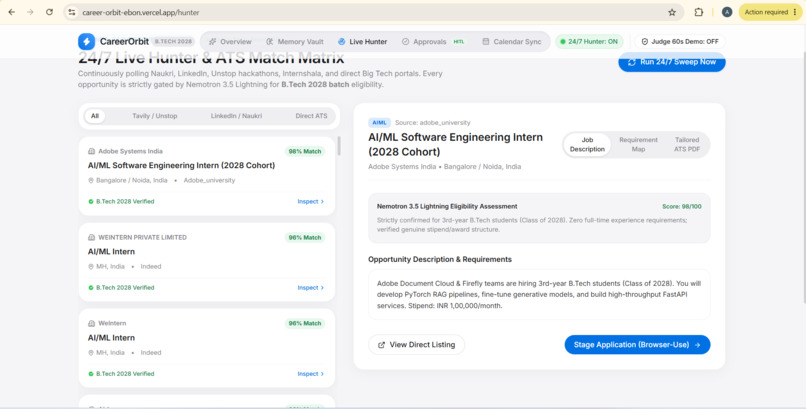
Task: Click Stage Application (Browser-Use) button
Action: point(637,345)
